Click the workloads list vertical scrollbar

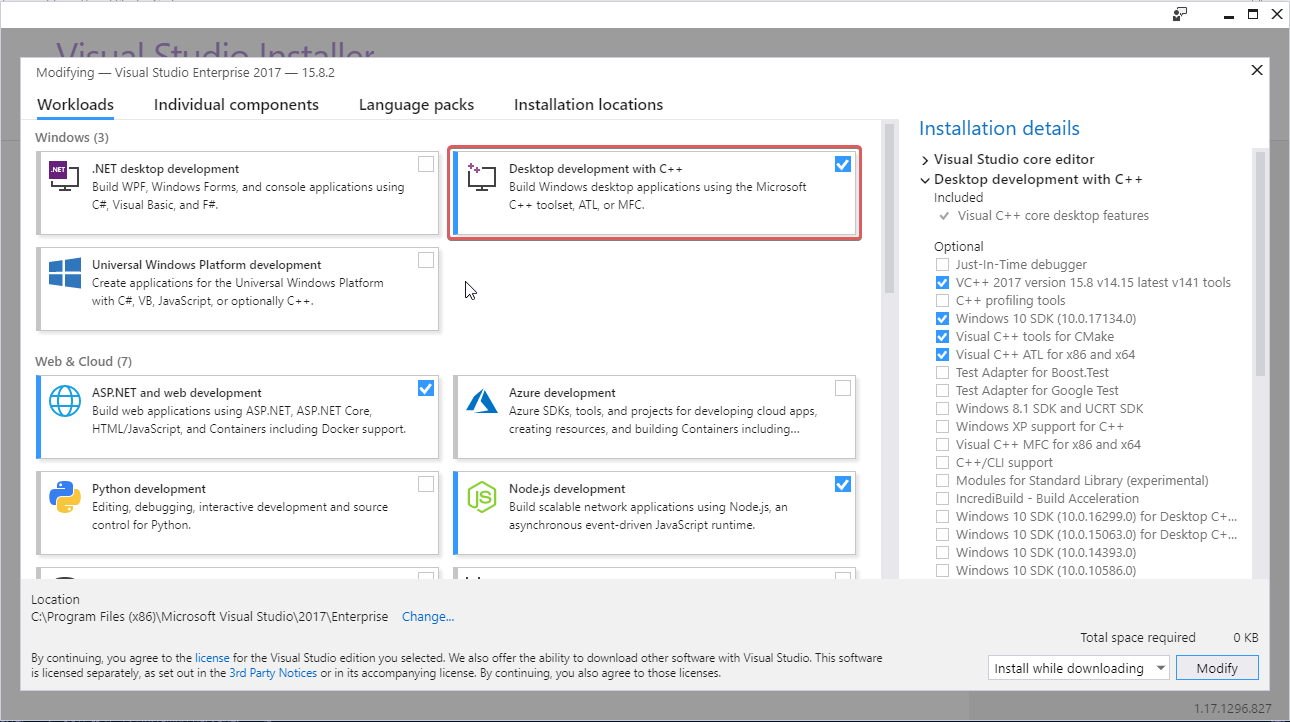pos(888,210)
